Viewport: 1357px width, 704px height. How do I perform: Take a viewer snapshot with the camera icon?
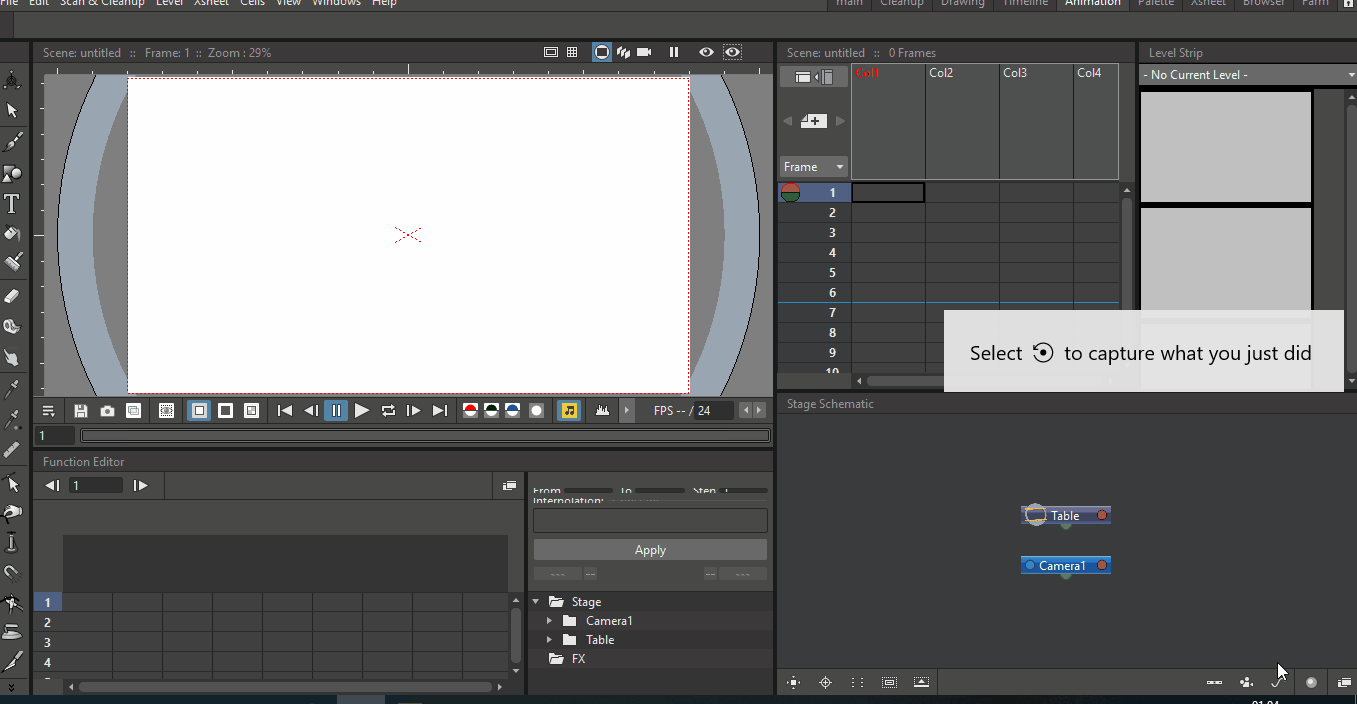[106, 410]
